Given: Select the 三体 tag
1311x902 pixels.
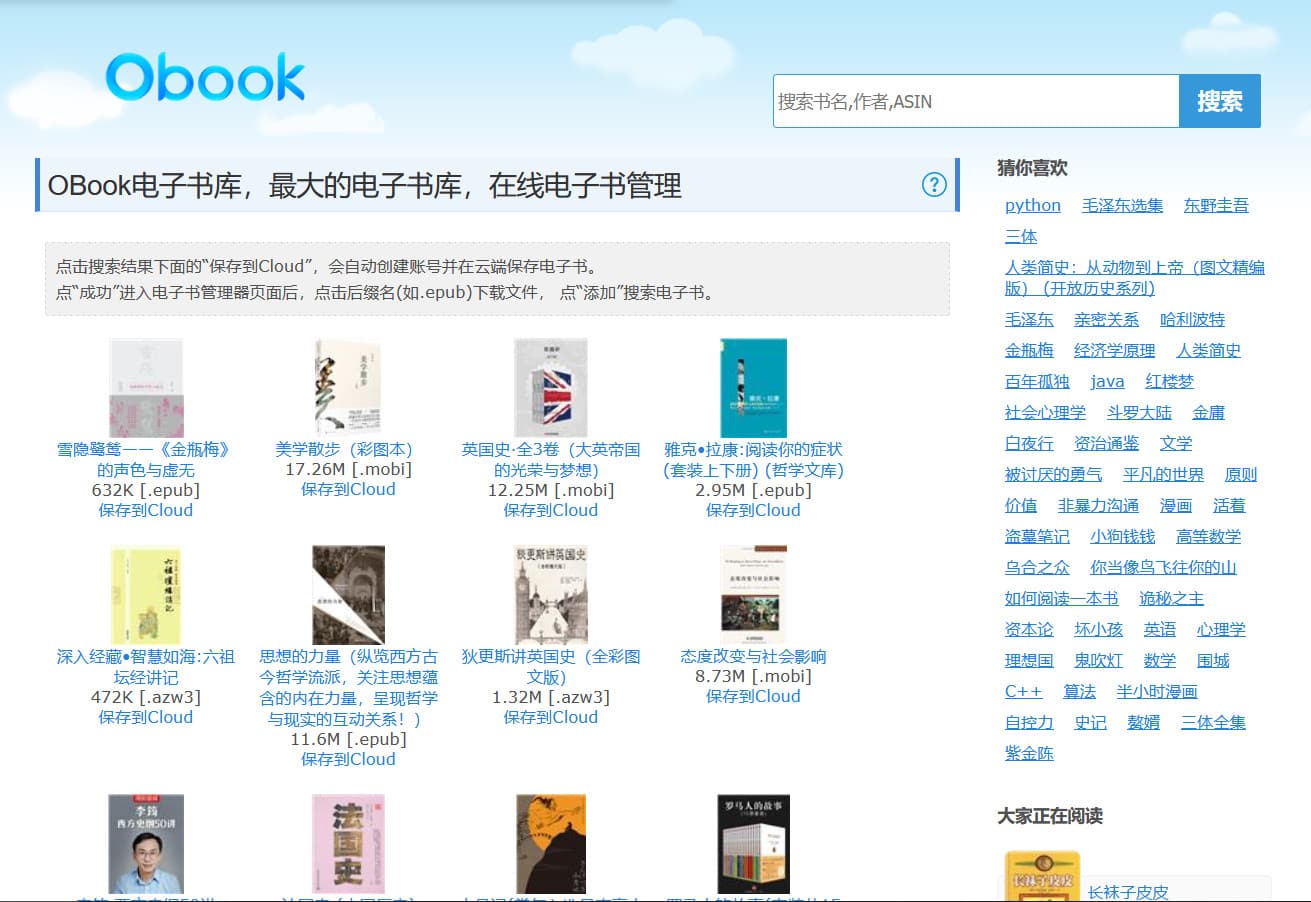Looking at the screenshot, I should (x=1021, y=236).
